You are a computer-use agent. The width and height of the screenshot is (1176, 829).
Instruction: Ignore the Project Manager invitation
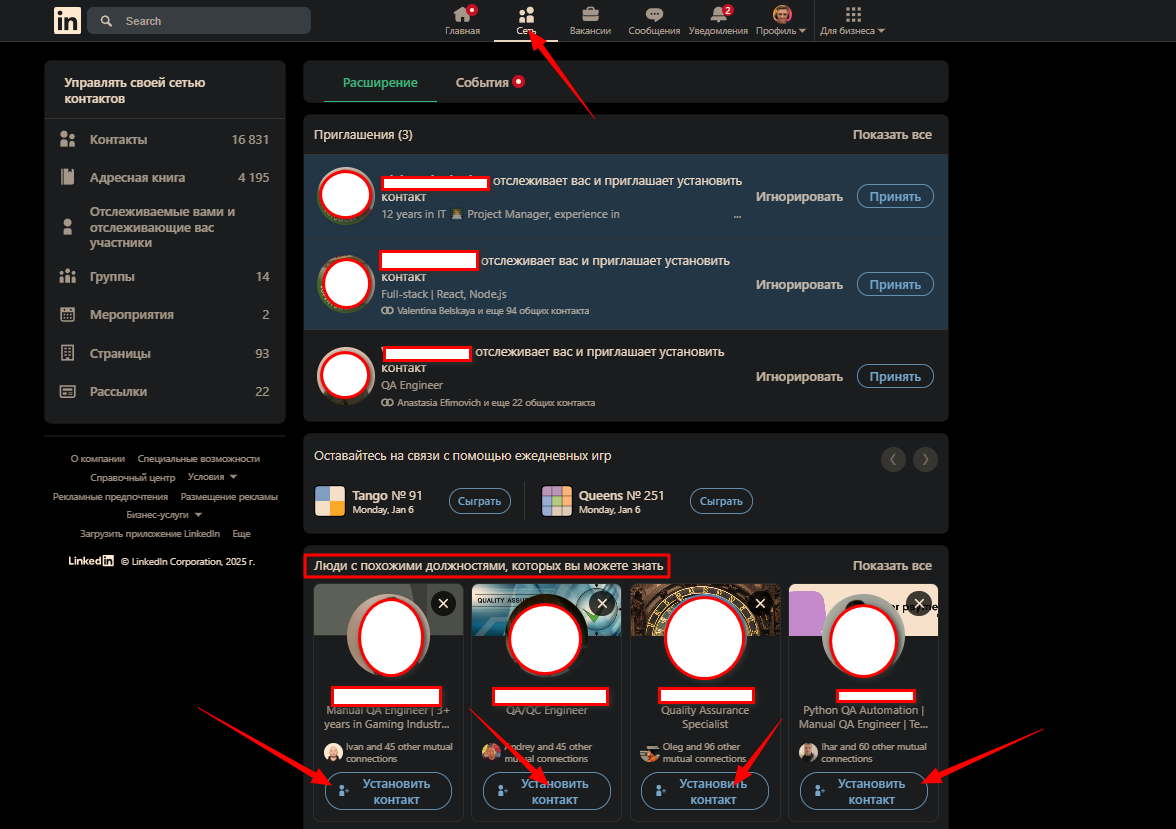799,197
